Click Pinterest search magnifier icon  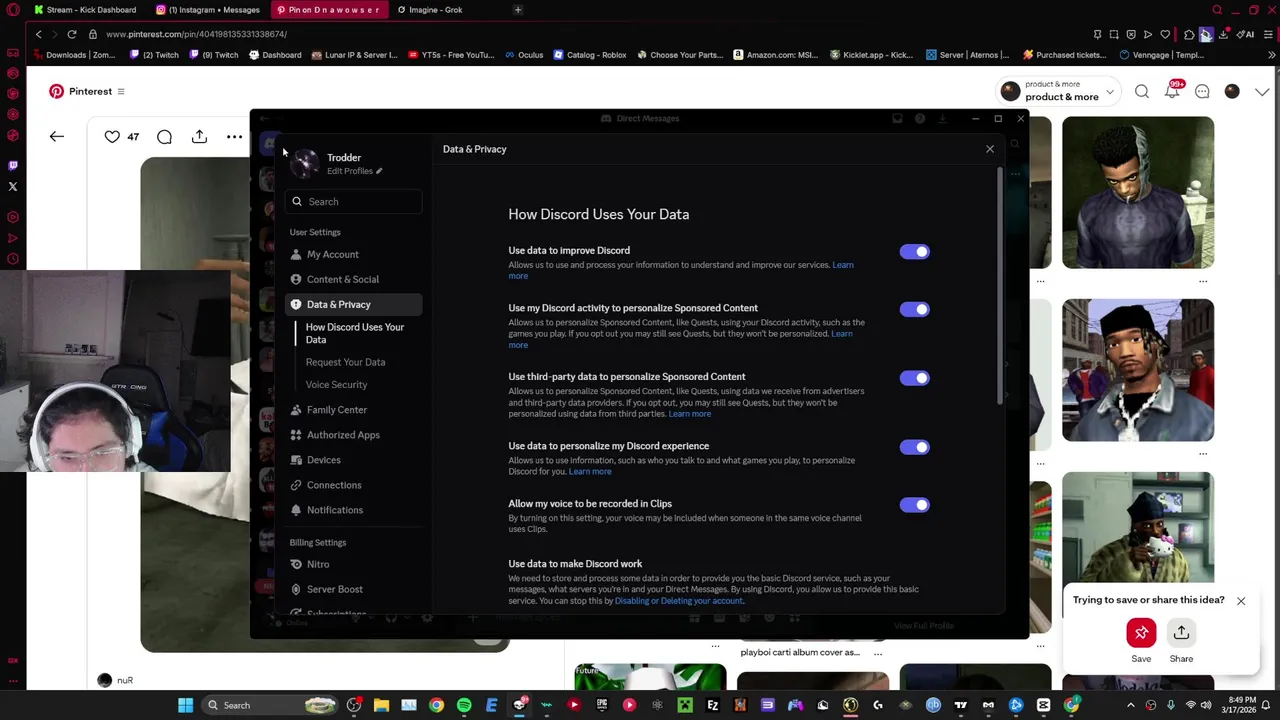(x=1141, y=92)
